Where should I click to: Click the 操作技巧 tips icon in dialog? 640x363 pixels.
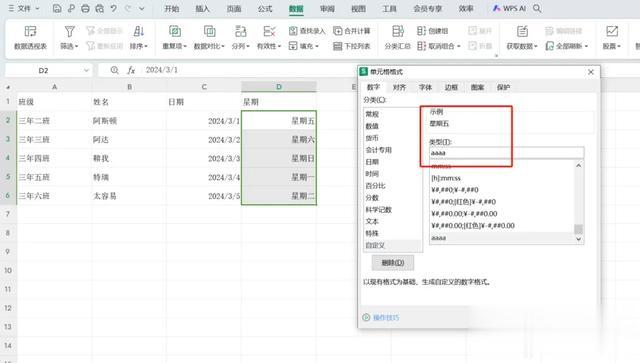coord(366,317)
